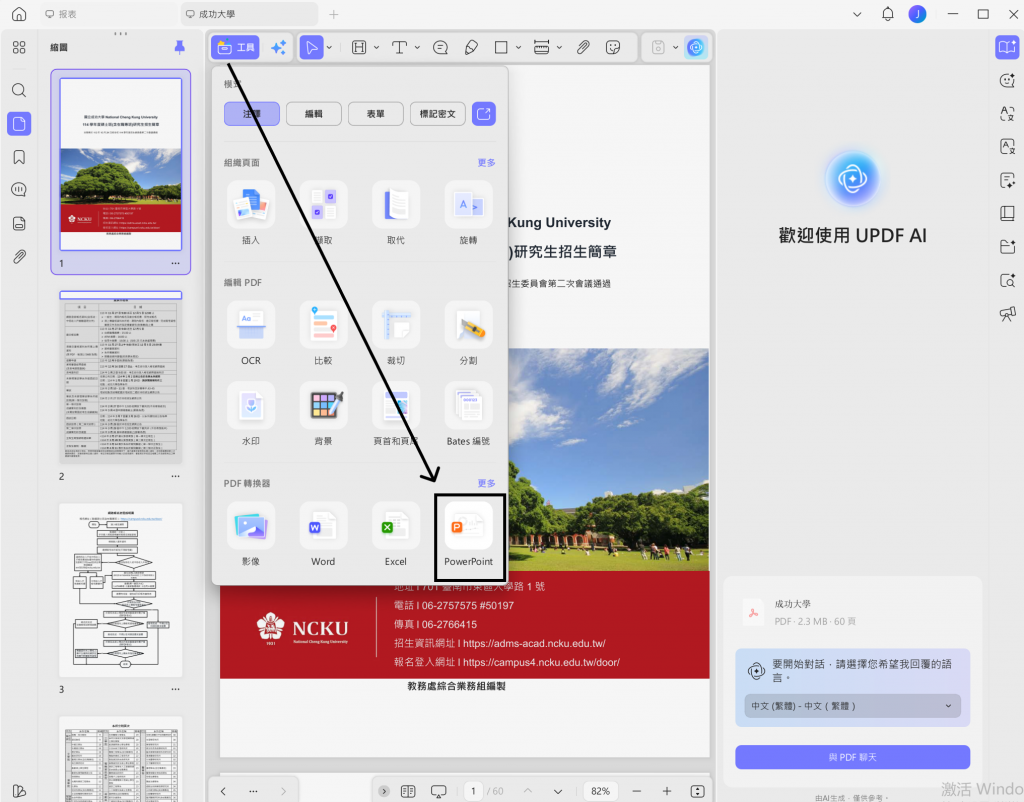
Task: Open the 工具 tools menu button
Action: click(235, 48)
